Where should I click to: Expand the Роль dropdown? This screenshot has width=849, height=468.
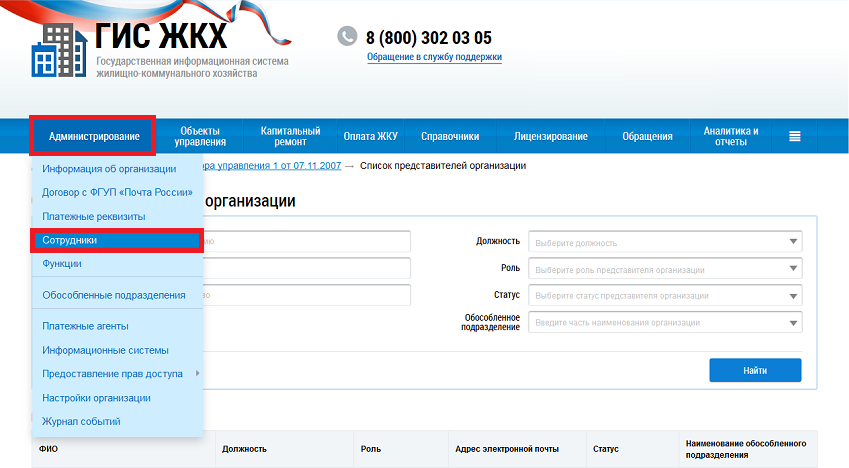tap(665, 269)
